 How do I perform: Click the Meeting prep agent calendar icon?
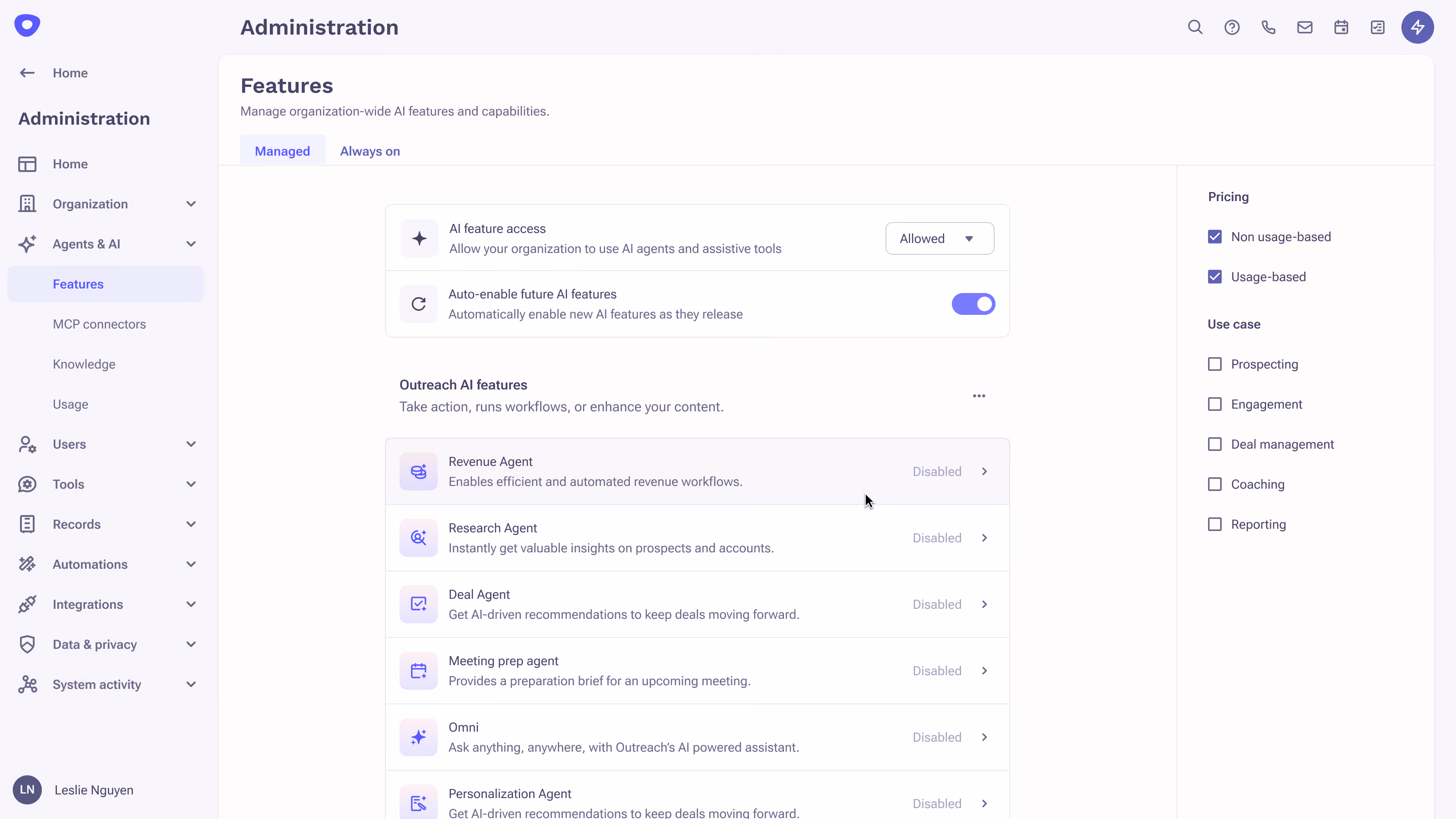coord(418,671)
